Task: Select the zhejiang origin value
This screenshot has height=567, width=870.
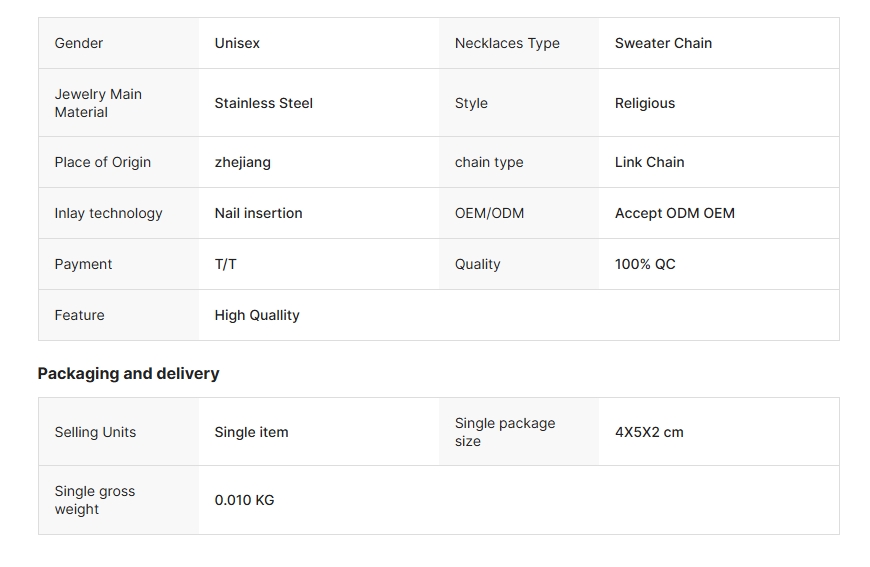Action: (242, 162)
